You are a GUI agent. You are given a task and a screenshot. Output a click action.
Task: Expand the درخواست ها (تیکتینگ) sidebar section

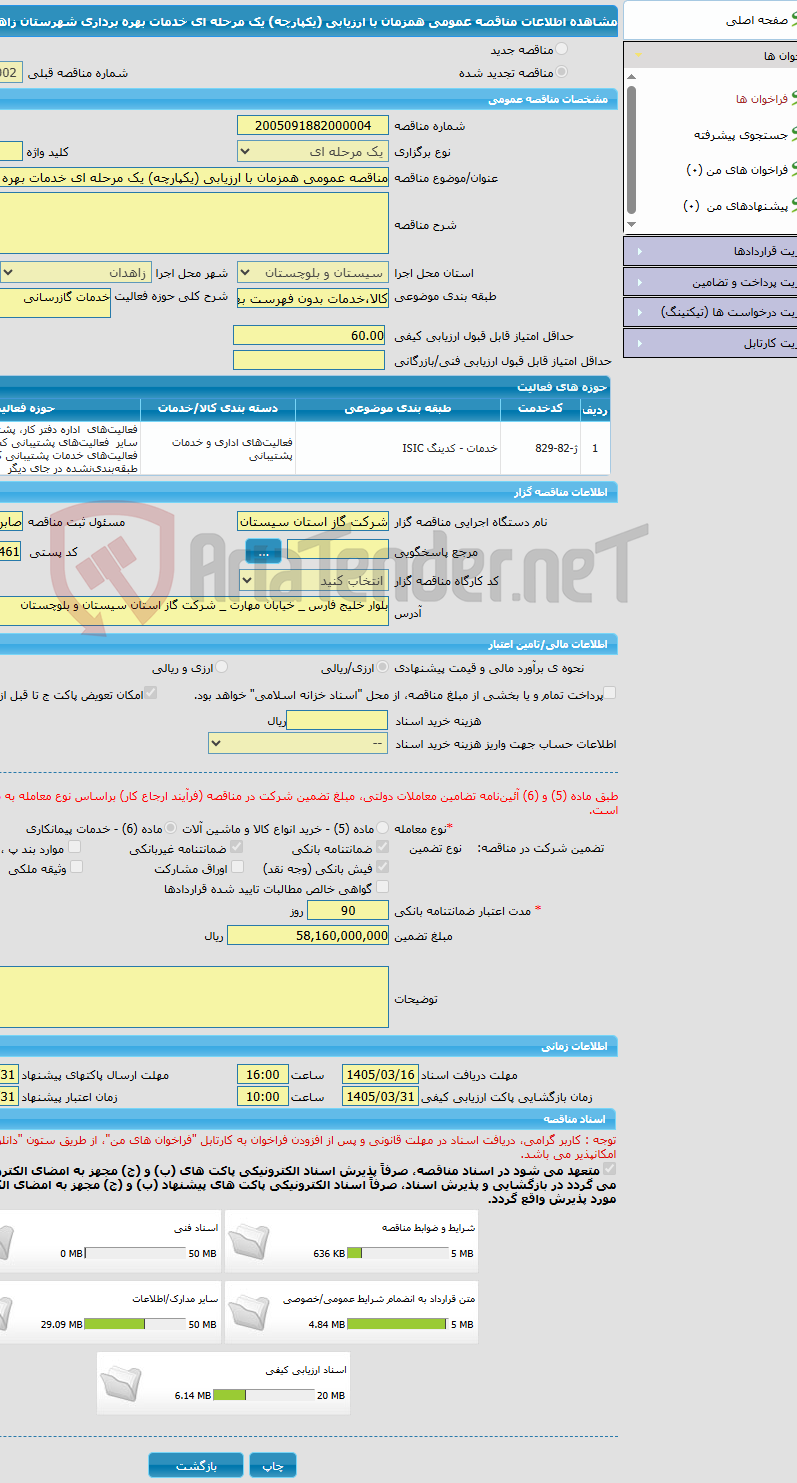pyautogui.click(x=710, y=312)
